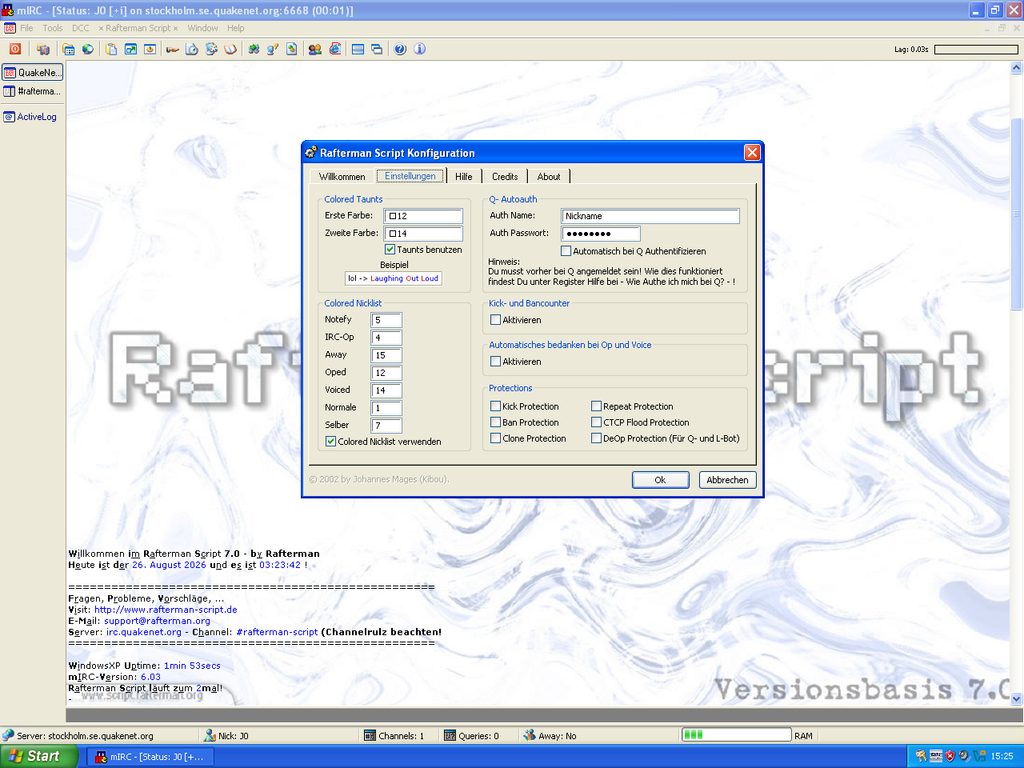Click the Away icon in status bar

coord(529,735)
